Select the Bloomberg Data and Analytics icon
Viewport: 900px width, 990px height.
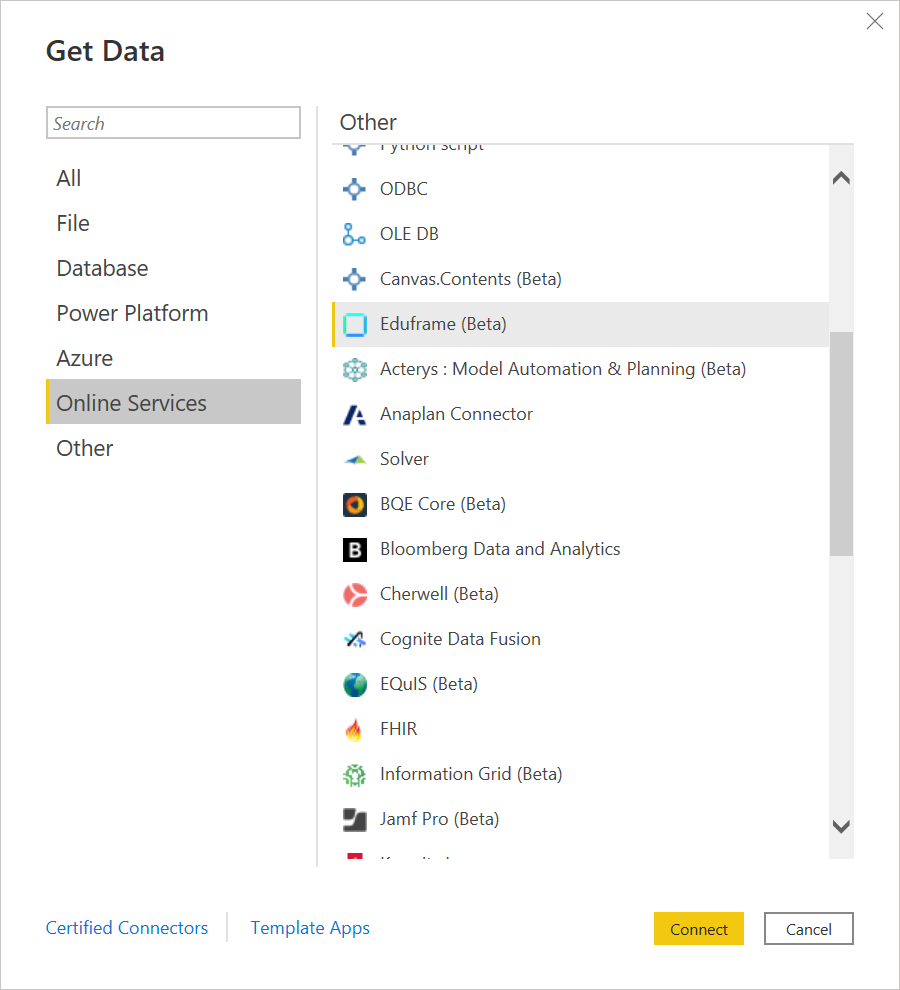[355, 549]
